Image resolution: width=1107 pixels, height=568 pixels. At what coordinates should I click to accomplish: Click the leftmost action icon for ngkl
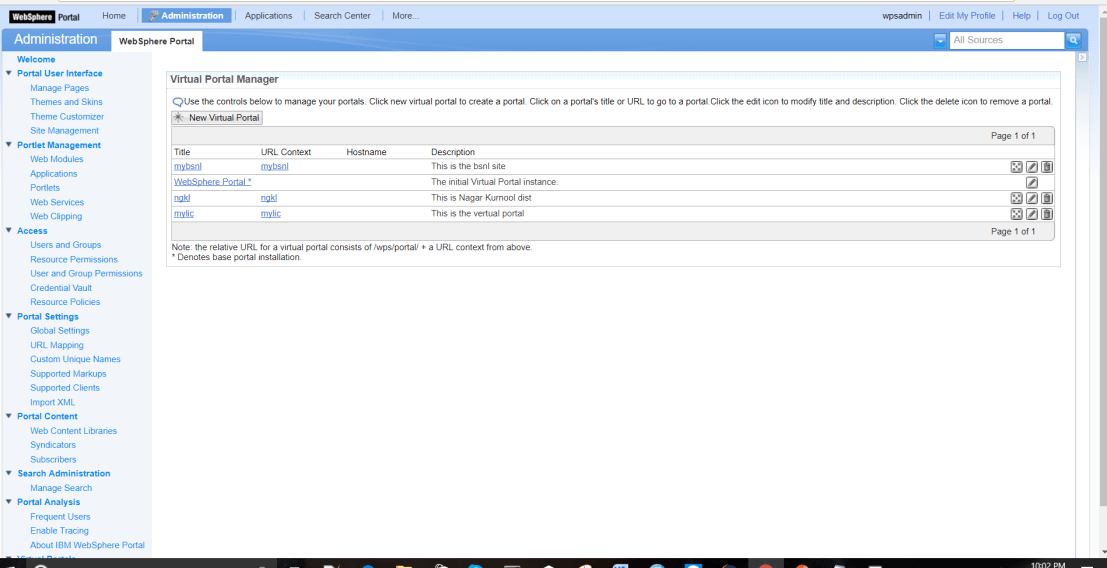pos(1016,198)
